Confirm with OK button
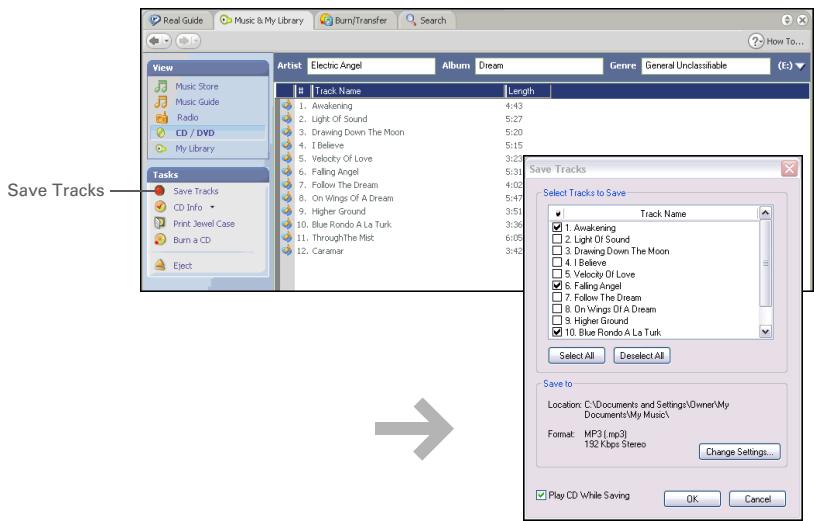The height and width of the screenshot is (521, 814). (x=692, y=499)
